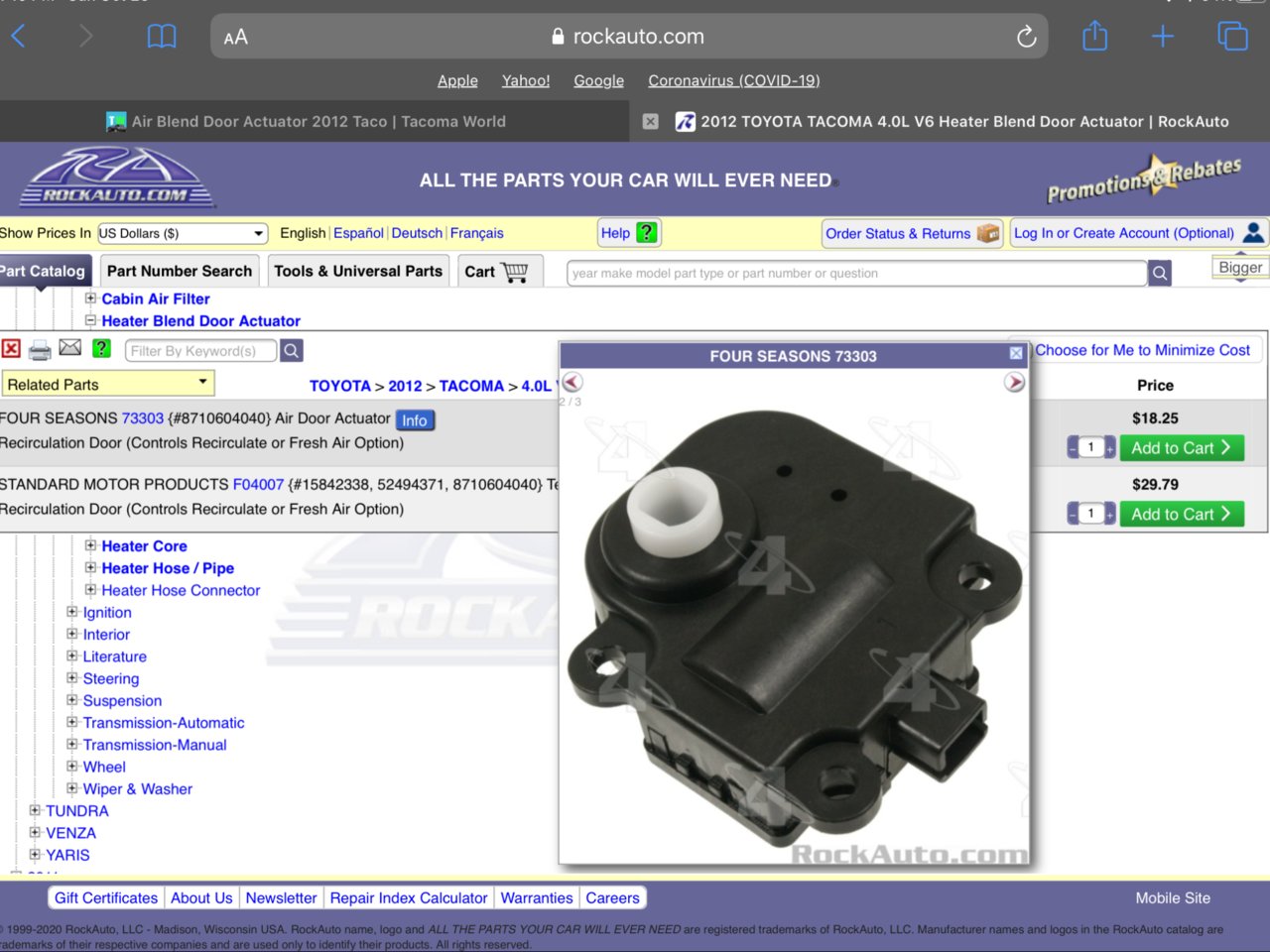Open Promotions & Rebates banner
Image resolution: width=1270 pixels, height=952 pixels.
click(x=1144, y=179)
